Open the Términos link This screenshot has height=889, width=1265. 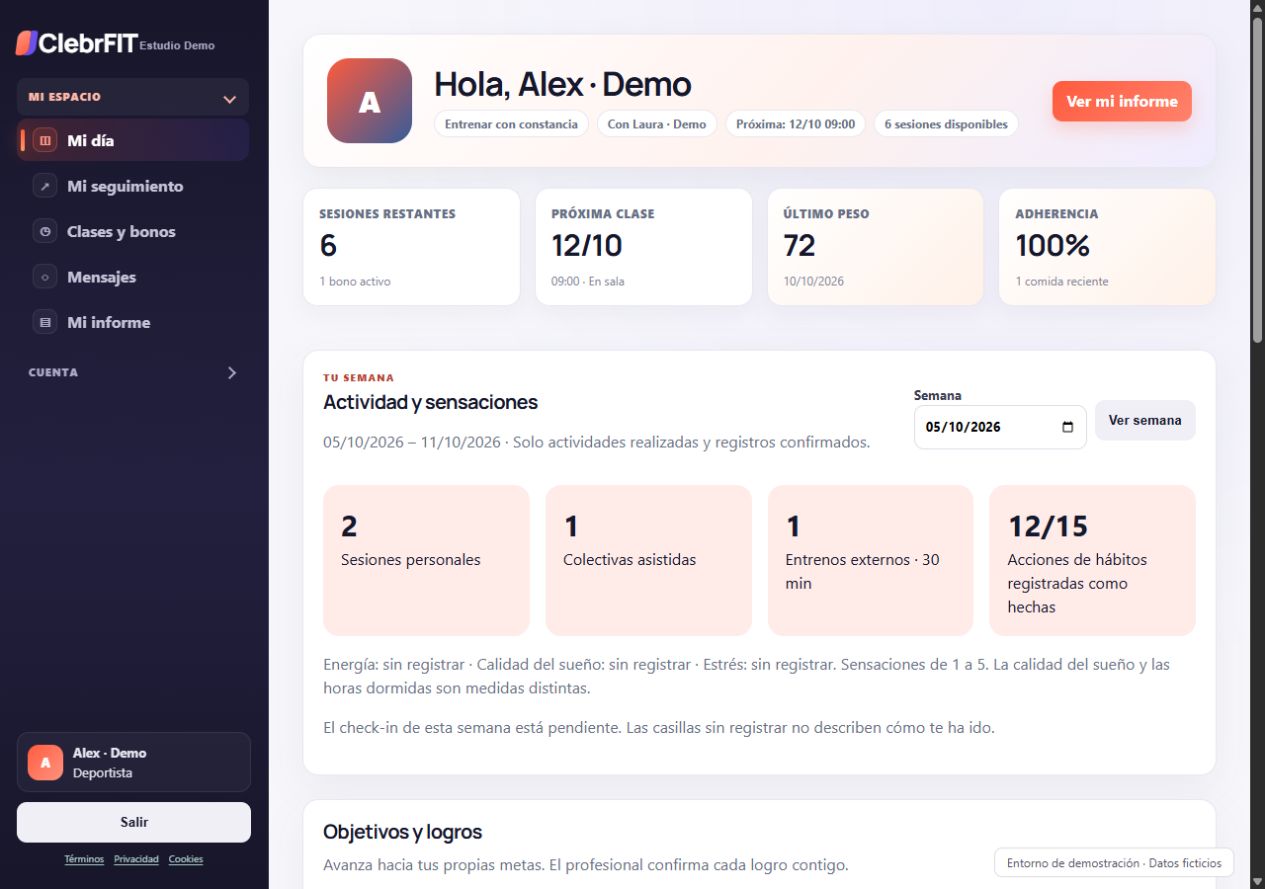[x=84, y=859]
